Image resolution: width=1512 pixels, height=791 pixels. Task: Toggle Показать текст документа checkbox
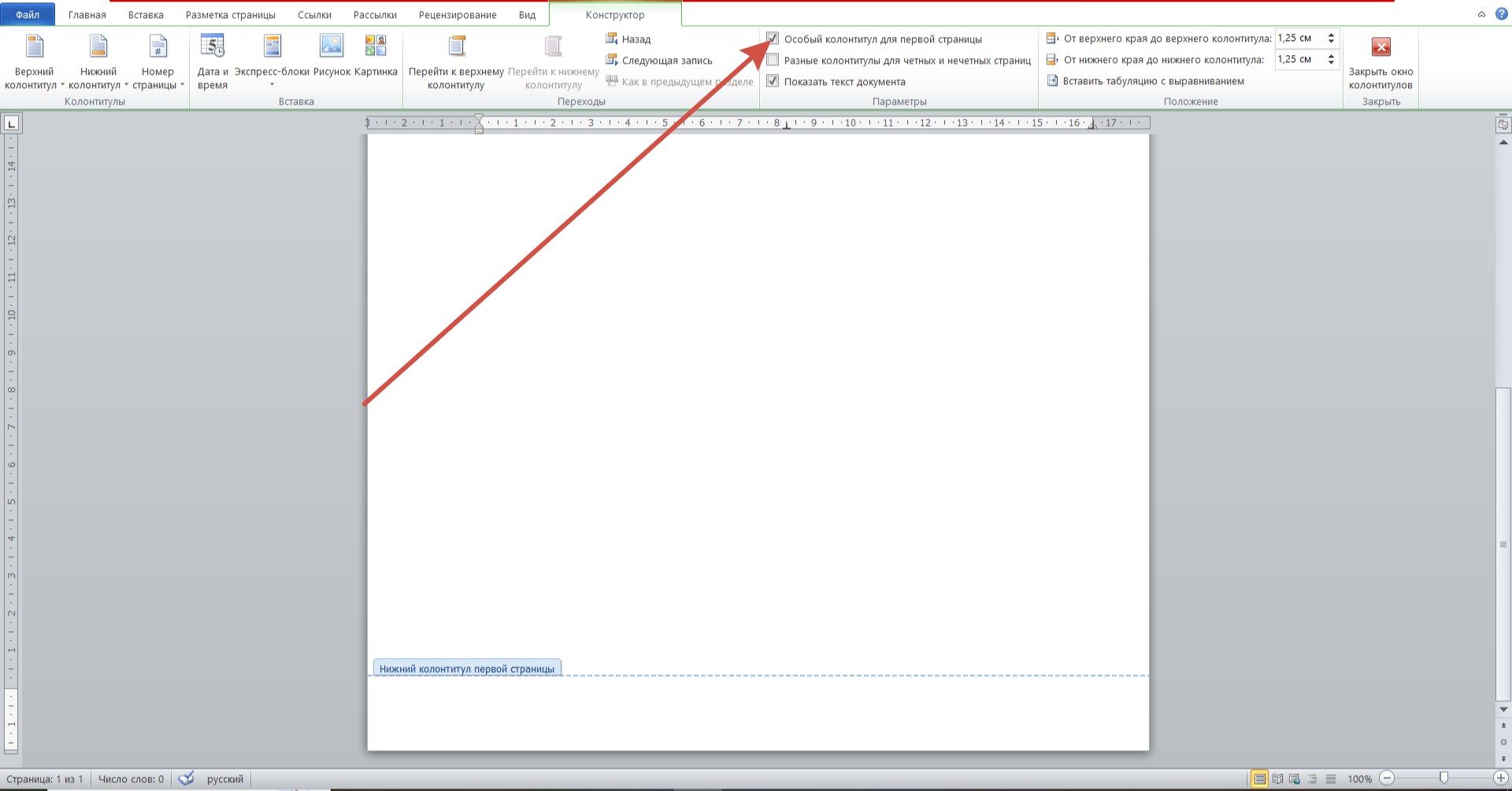point(773,81)
